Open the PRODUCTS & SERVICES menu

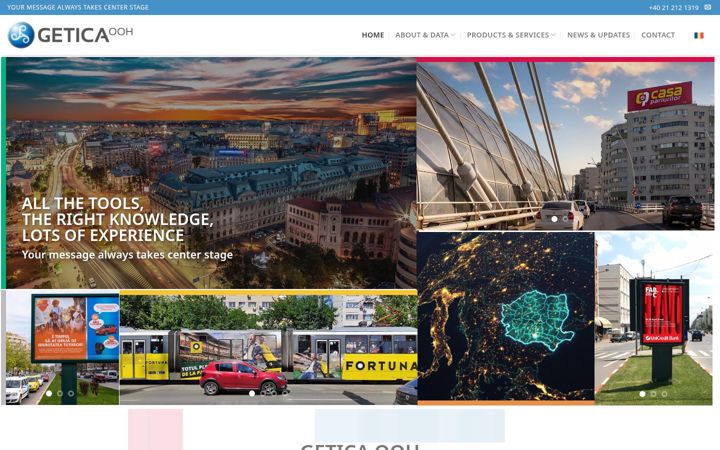507,35
